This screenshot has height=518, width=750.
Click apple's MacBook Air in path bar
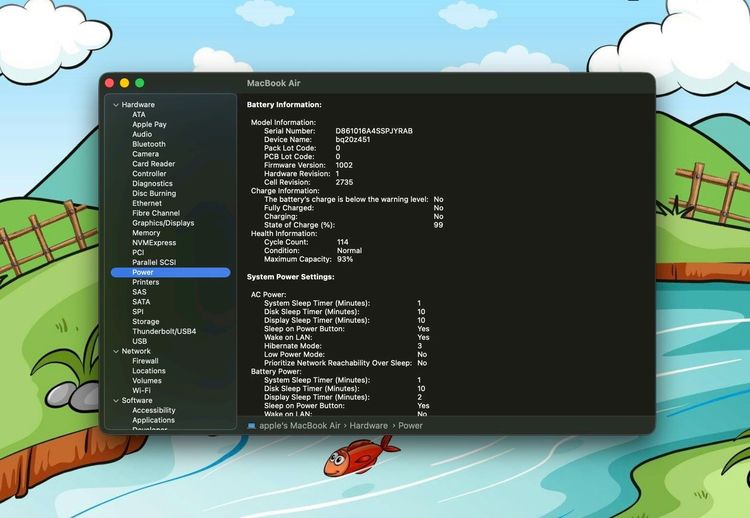(x=300, y=425)
